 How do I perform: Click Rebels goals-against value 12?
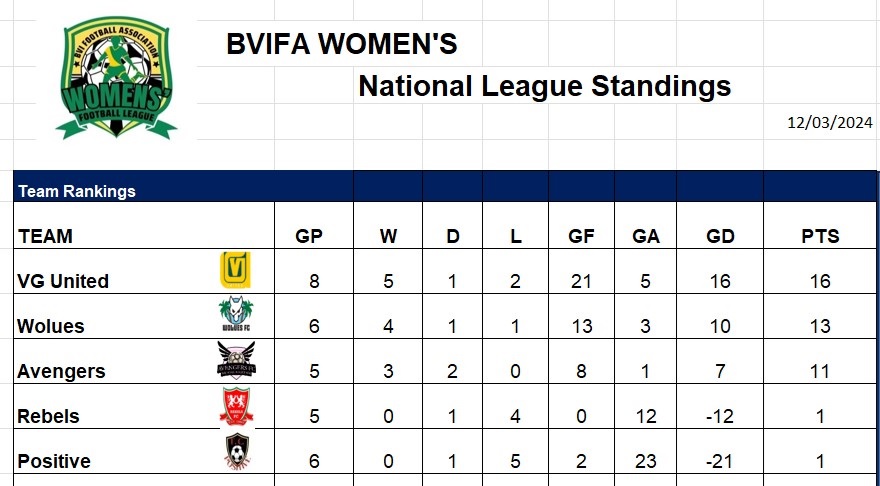tap(645, 416)
